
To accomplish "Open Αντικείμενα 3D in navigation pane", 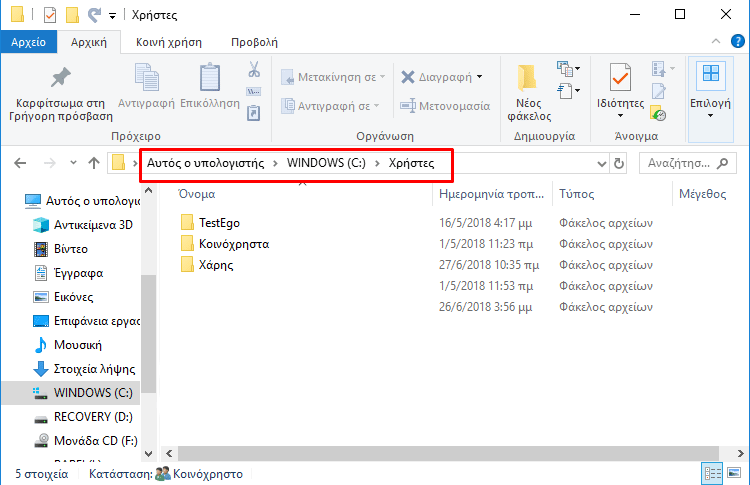I will click(x=83, y=225).
